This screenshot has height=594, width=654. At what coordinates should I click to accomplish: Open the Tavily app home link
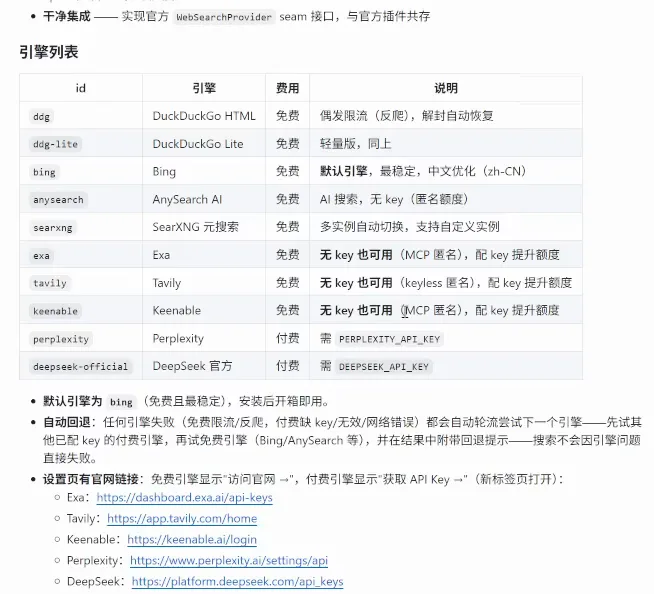tap(182, 518)
